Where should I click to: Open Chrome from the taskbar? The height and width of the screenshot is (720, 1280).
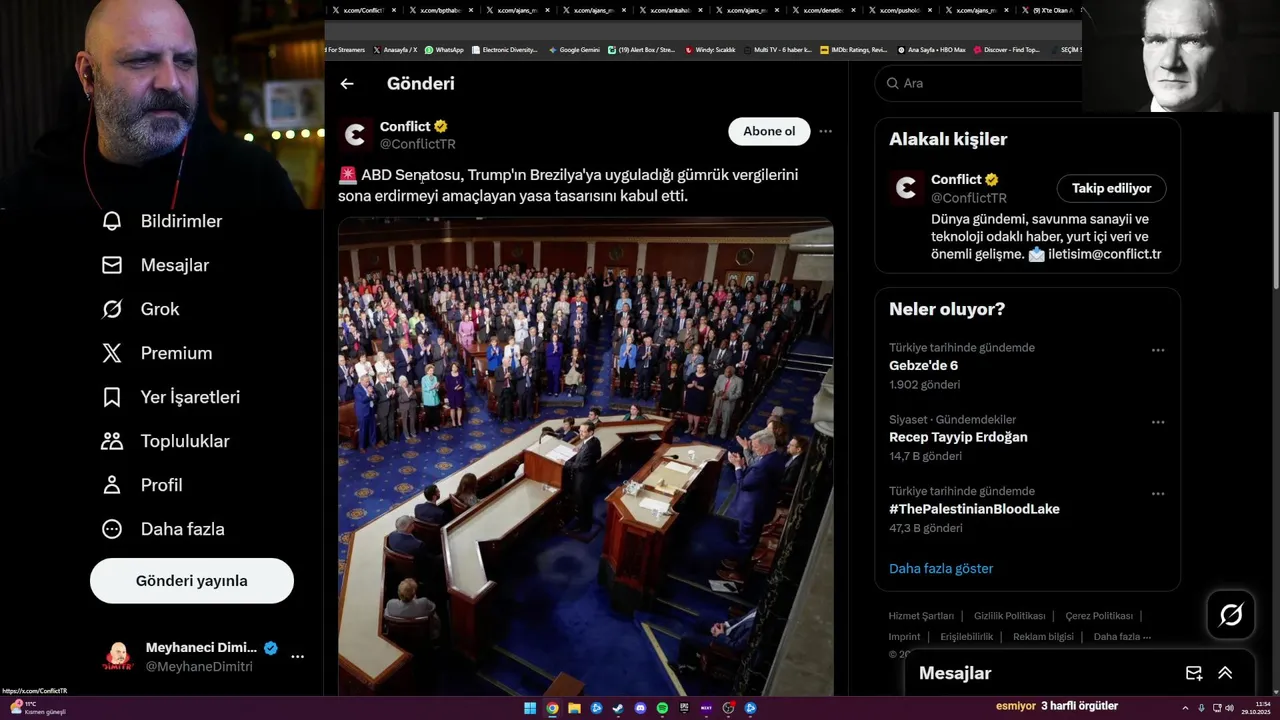(552, 708)
